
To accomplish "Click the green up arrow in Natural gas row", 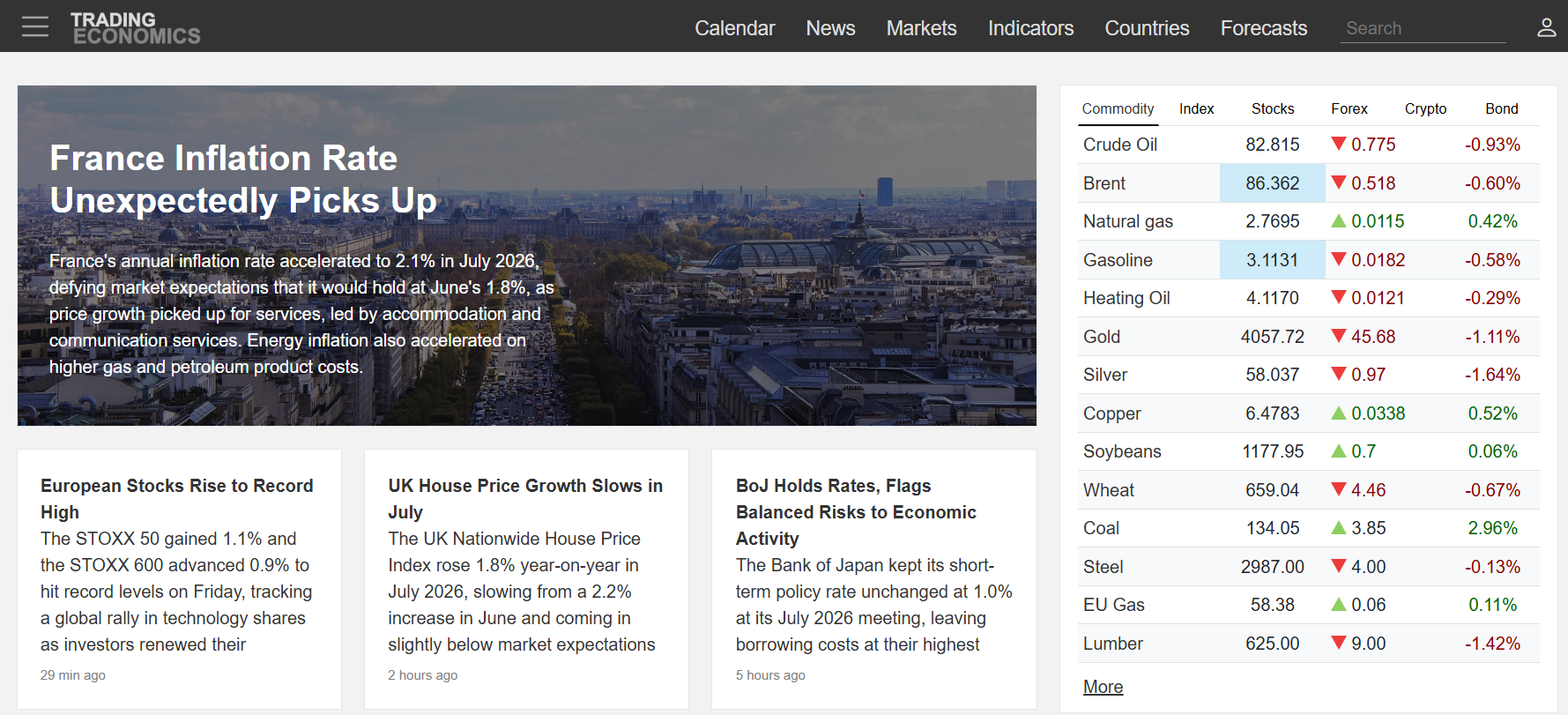I will [1339, 220].
